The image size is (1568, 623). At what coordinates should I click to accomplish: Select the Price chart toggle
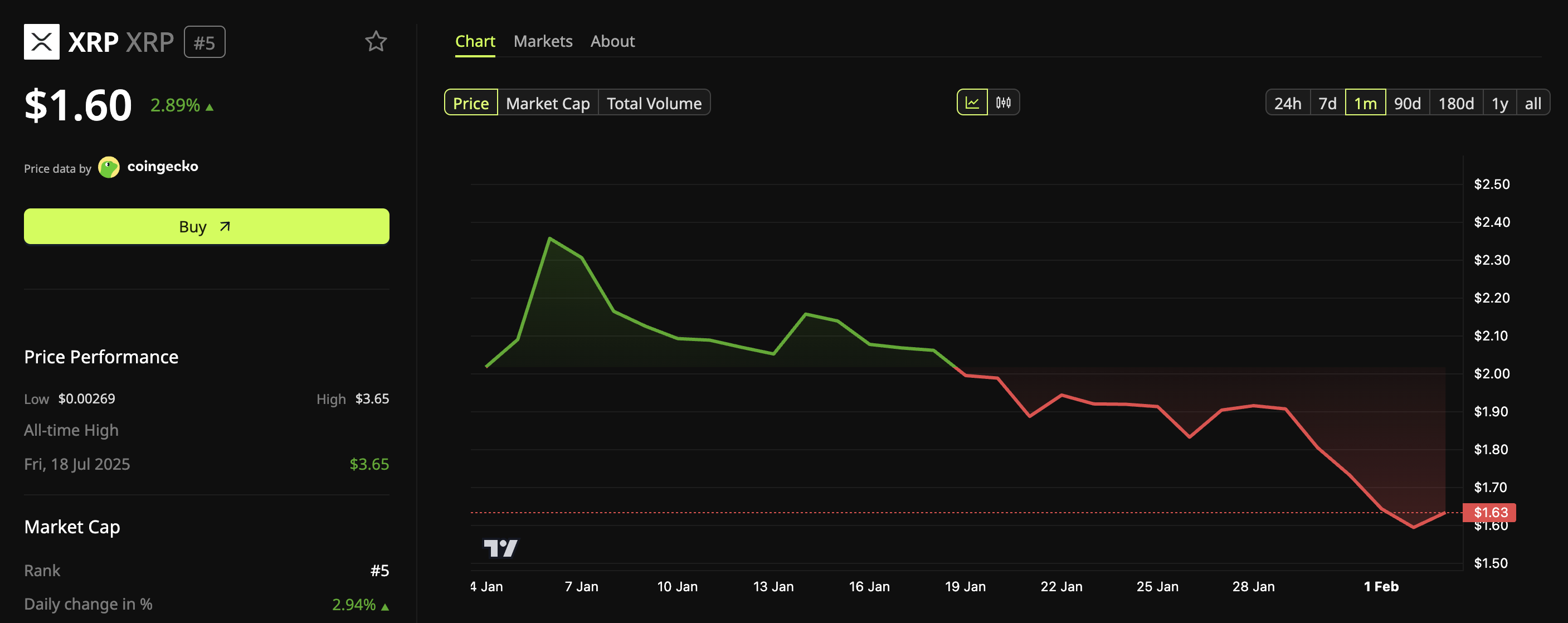[470, 103]
